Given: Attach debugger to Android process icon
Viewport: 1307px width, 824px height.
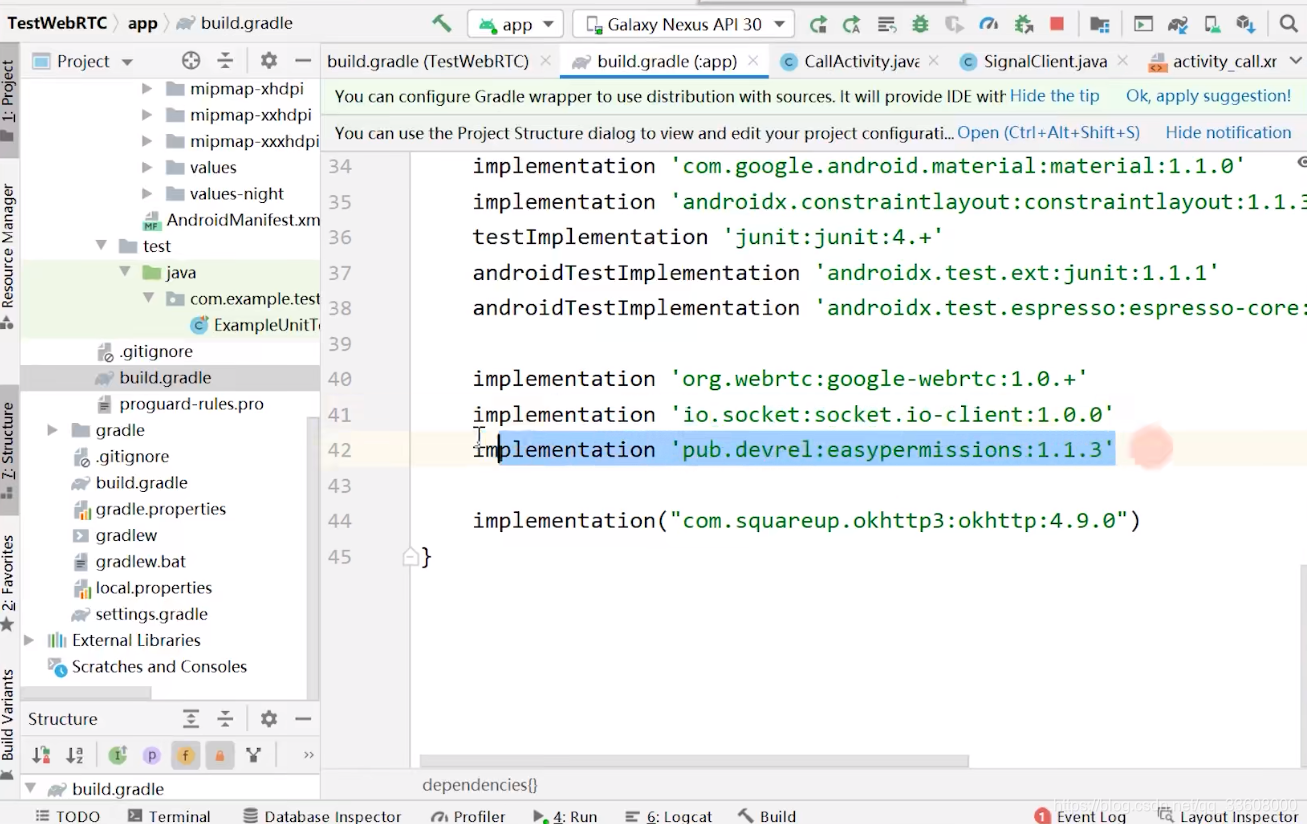Looking at the screenshot, I should (1023, 24).
